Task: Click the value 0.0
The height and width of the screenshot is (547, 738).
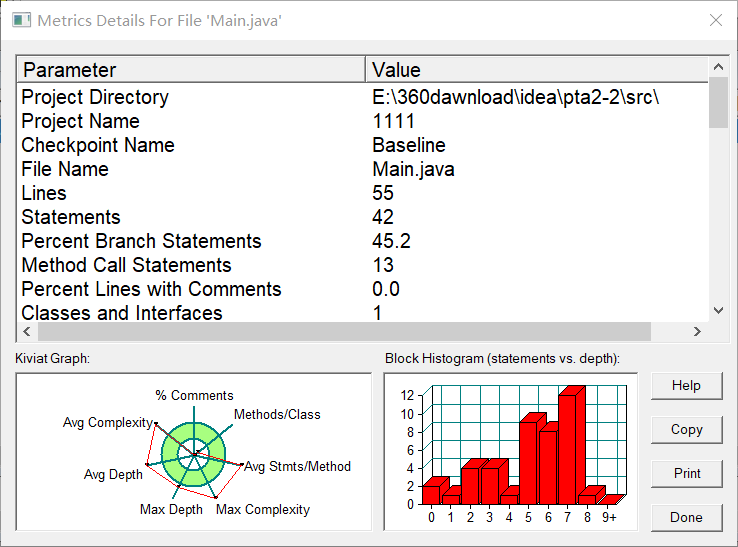Action: [x=385, y=289]
